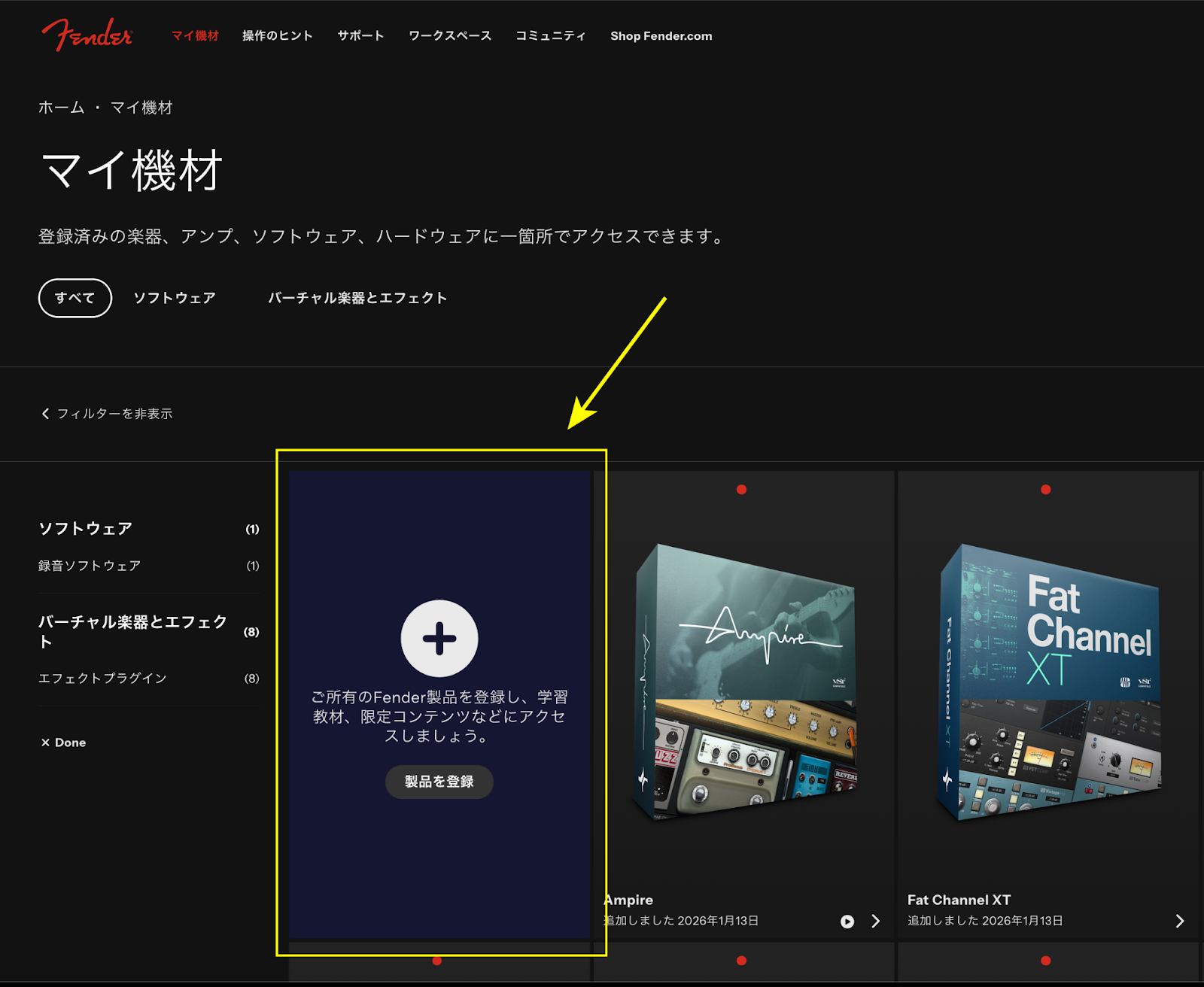Viewport: 1204px width, 987px height.
Task: Open Fat Channel XT details chevron
Action: click(x=1179, y=922)
